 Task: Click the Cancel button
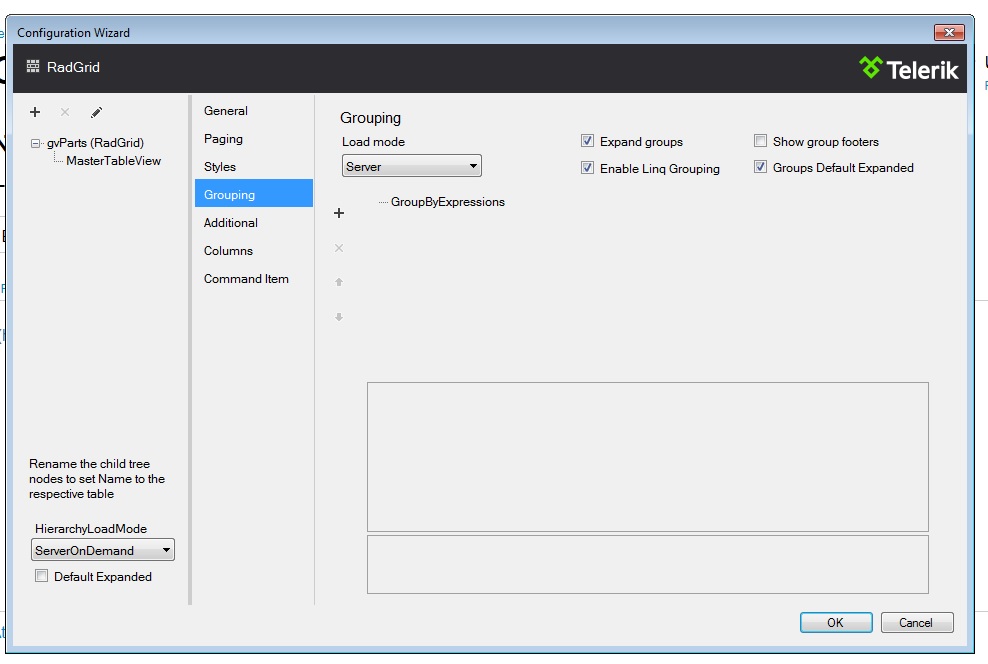click(x=917, y=622)
